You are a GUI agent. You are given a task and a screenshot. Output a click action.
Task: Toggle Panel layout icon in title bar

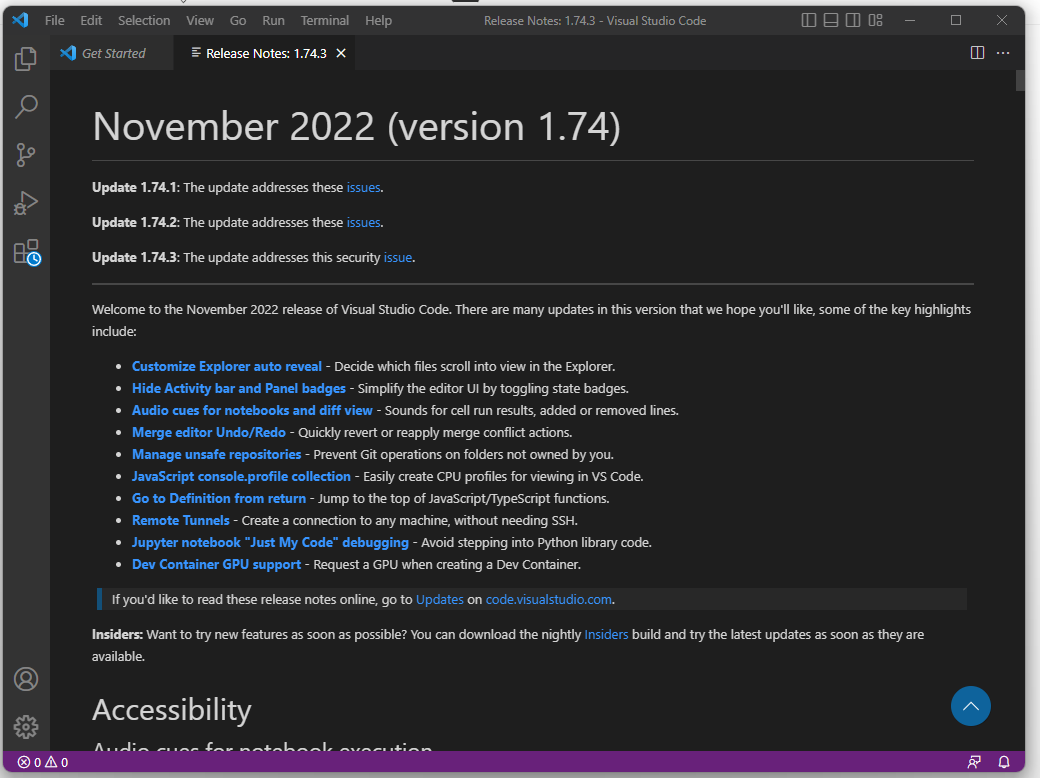click(x=831, y=21)
